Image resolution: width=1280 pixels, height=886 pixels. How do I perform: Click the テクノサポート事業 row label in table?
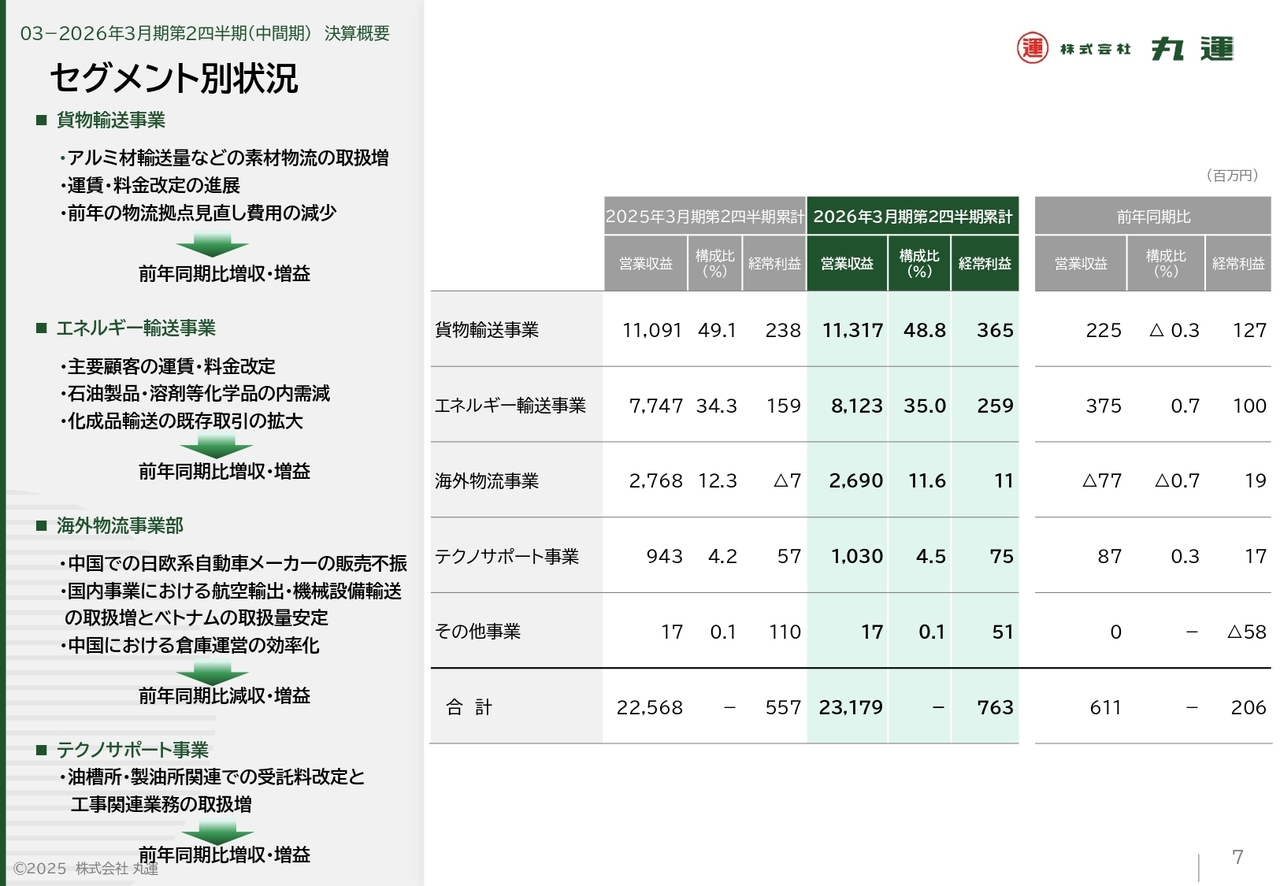[507, 557]
